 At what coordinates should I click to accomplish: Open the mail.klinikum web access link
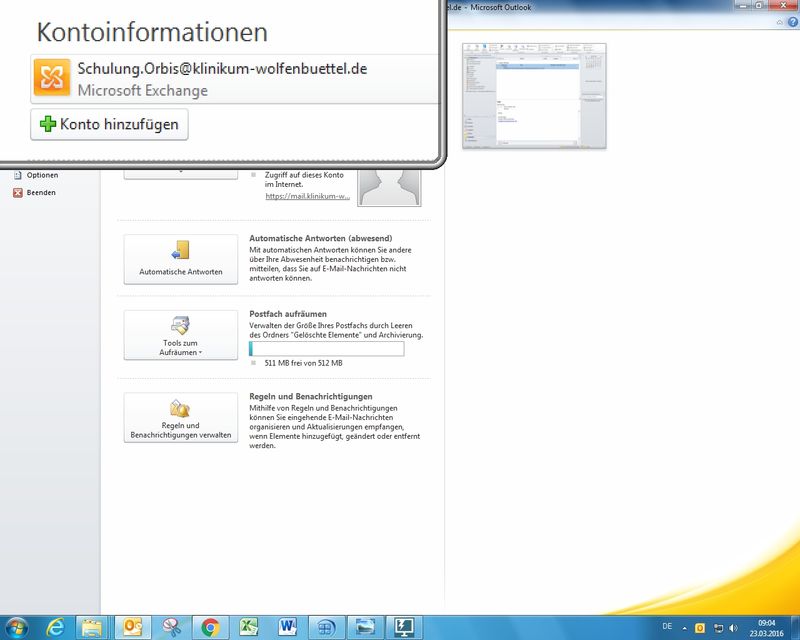click(307, 197)
